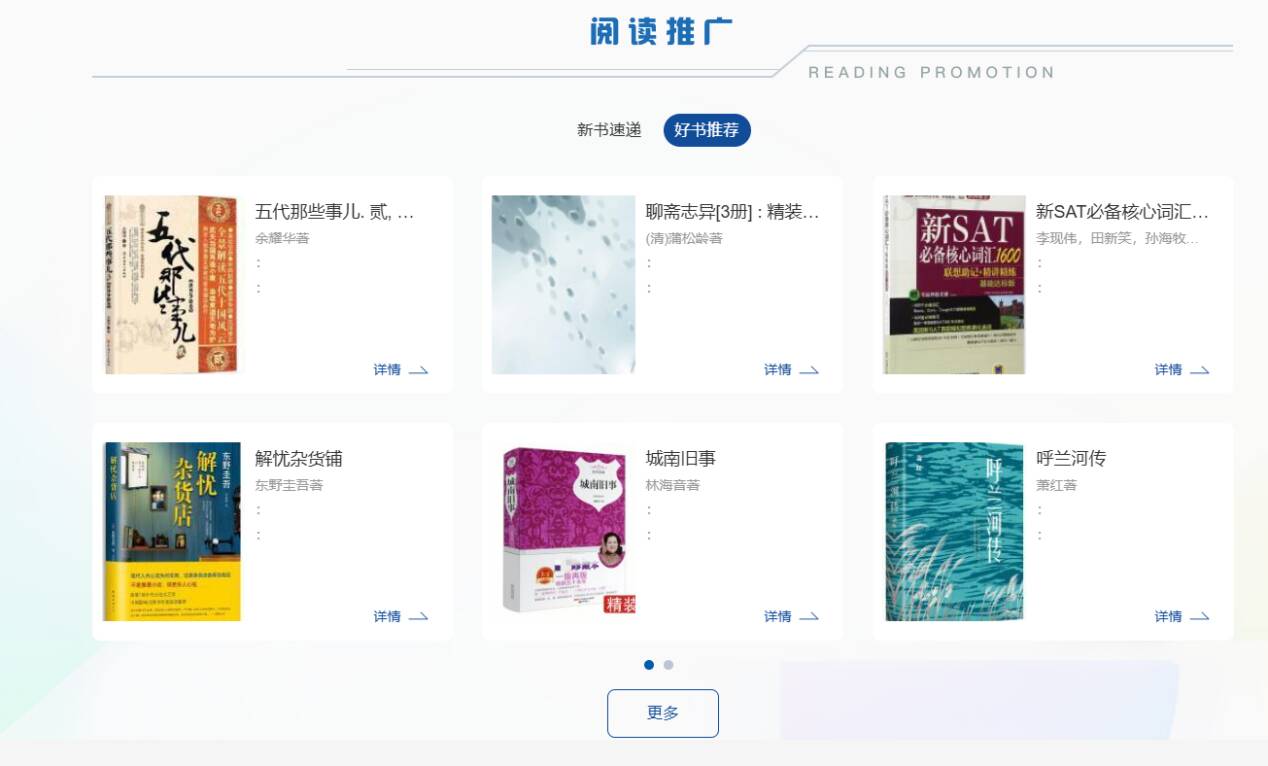Open the 五代那些事儿 book cover
The height and width of the screenshot is (766, 1268).
coord(172,285)
